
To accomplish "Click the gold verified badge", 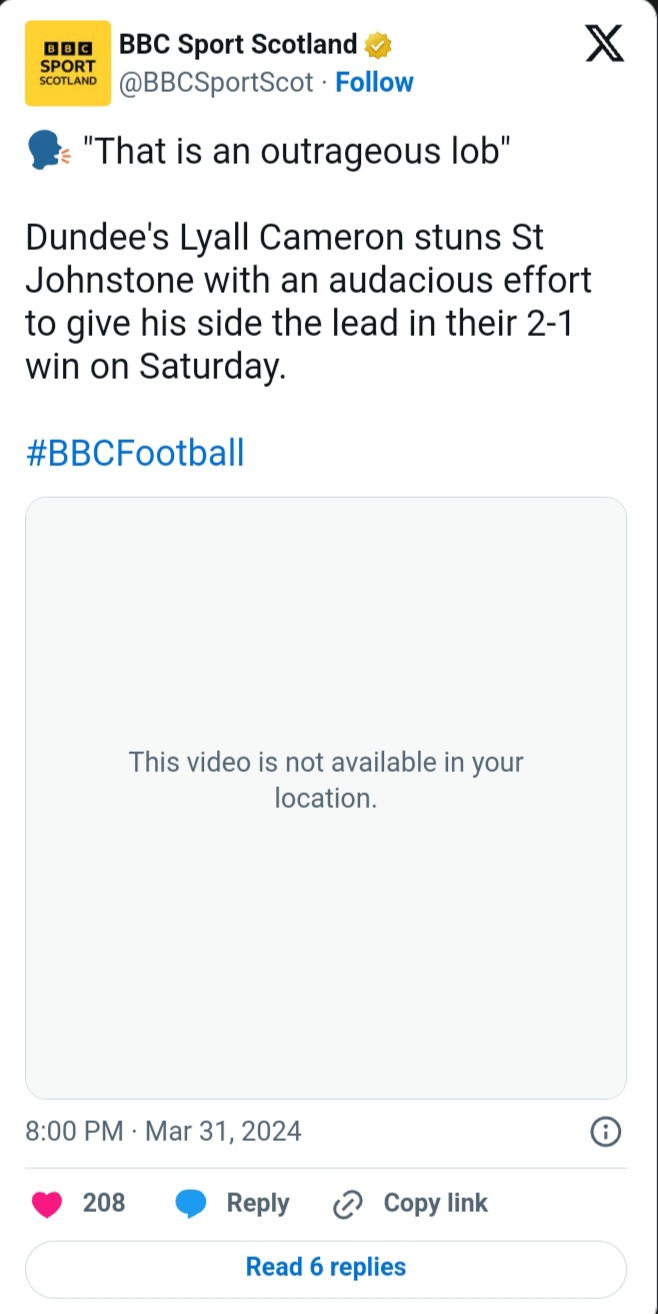I will (377, 45).
